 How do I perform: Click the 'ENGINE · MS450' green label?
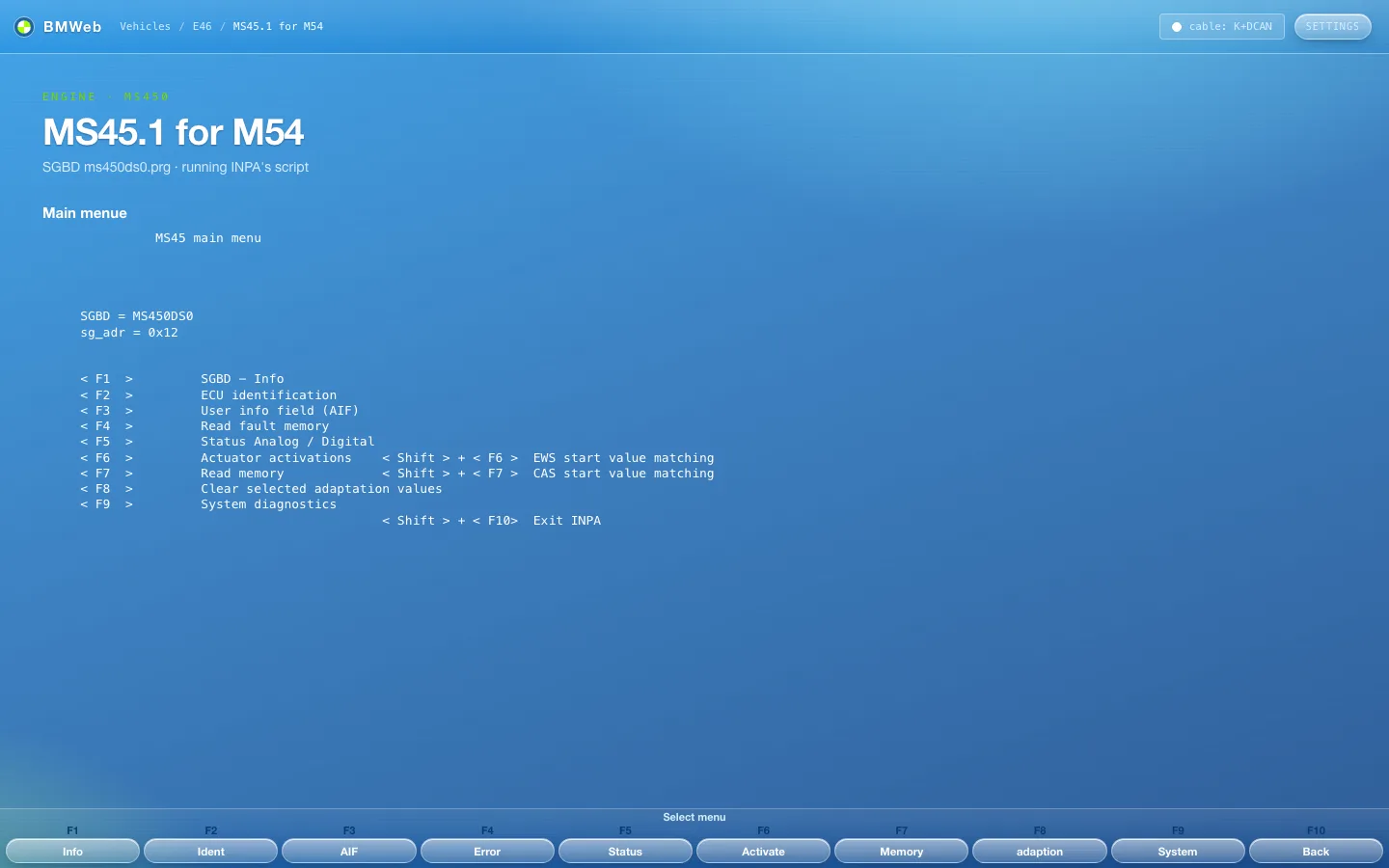[x=106, y=96]
